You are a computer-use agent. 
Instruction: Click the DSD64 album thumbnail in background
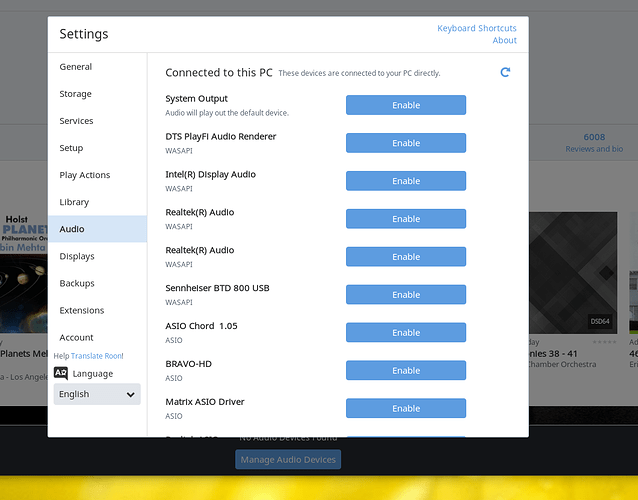pyautogui.click(x=573, y=273)
